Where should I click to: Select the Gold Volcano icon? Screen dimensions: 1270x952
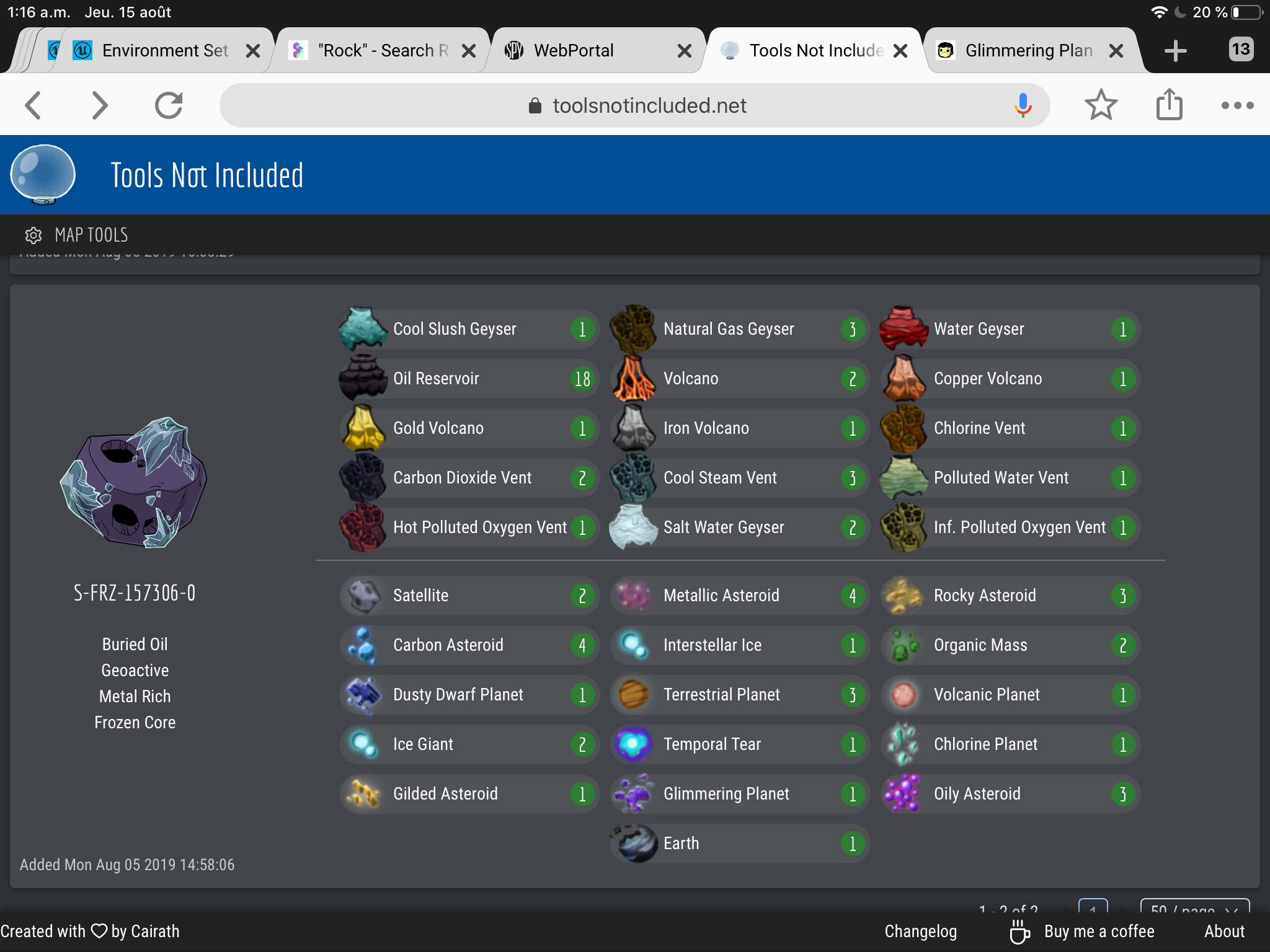(363, 428)
